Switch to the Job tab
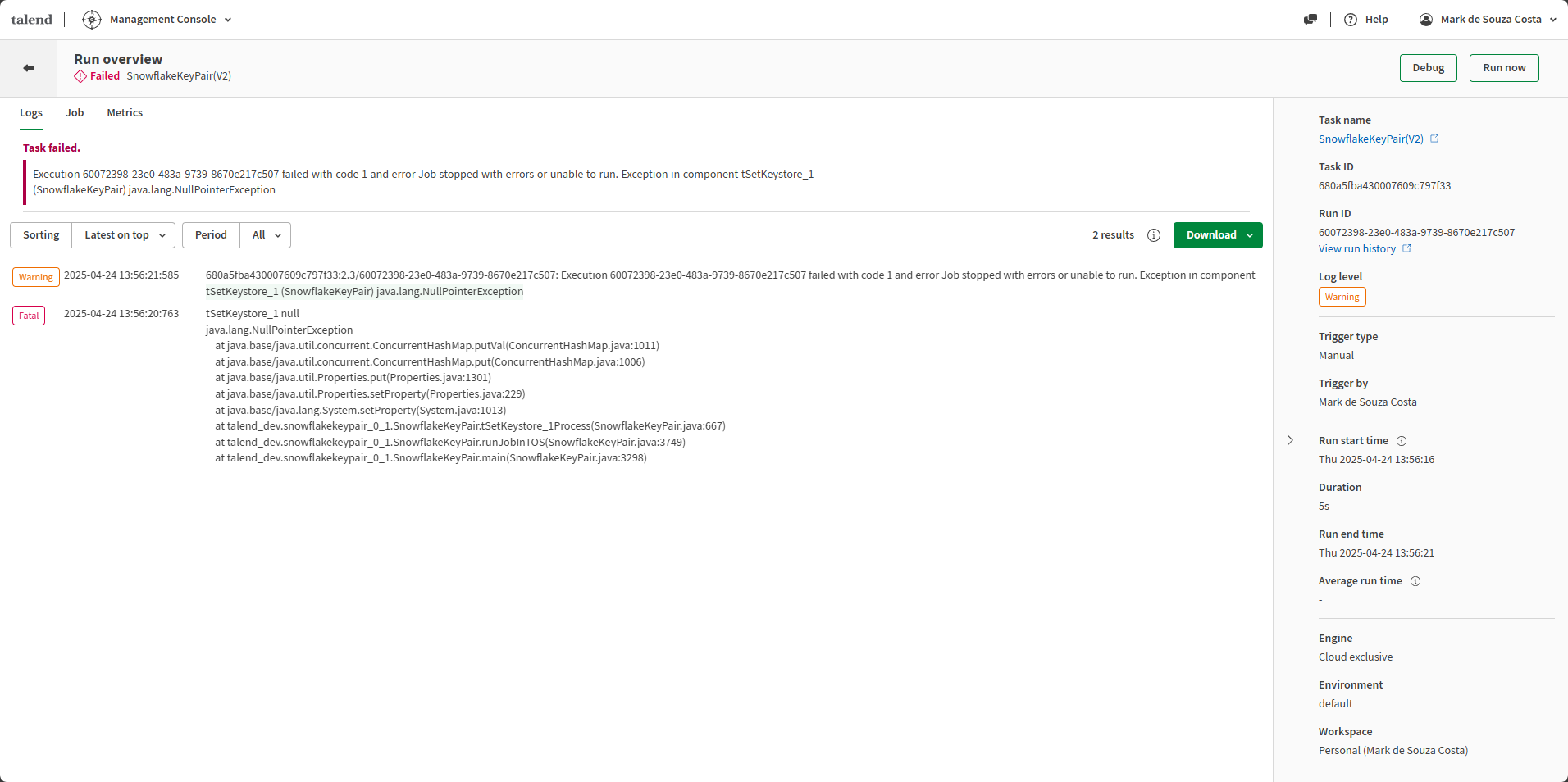Image resolution: width=1568 pixels, height=782 pixels. point(74,112)
